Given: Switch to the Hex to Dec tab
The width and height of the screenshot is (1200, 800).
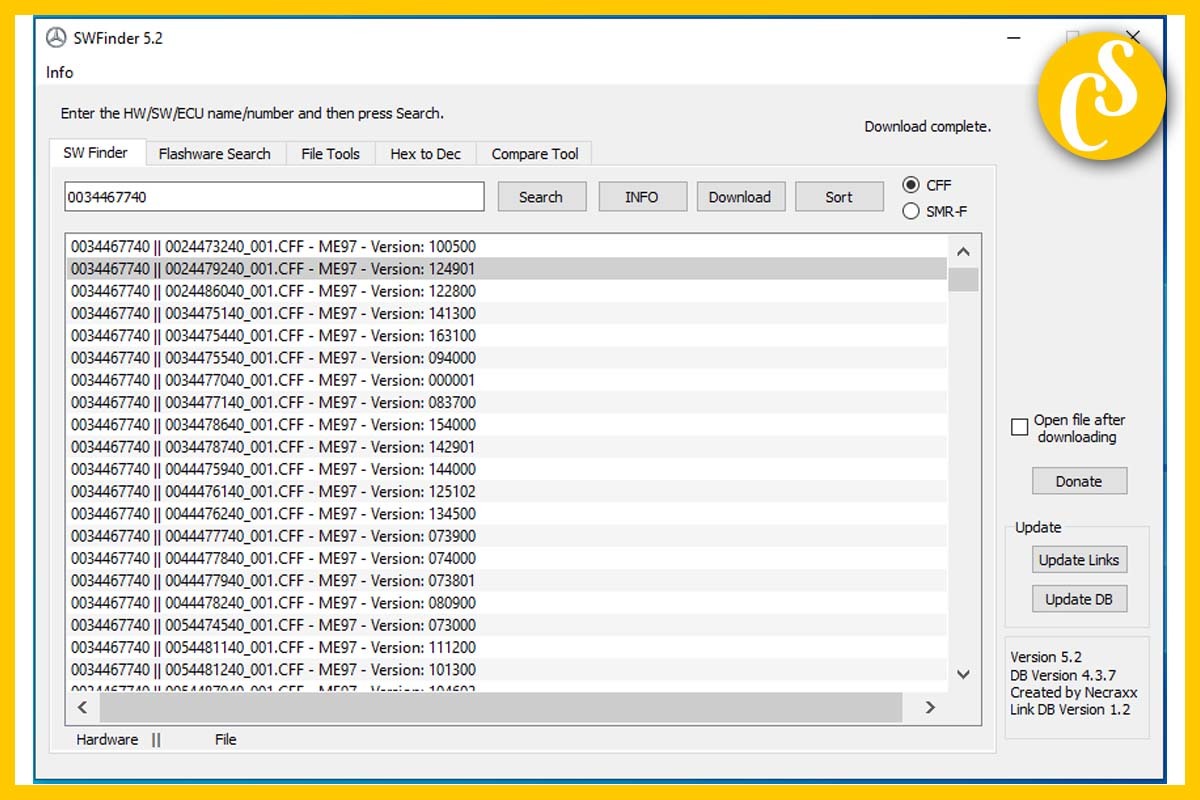Looking at the screenshot, I should [x=425, y=154].
